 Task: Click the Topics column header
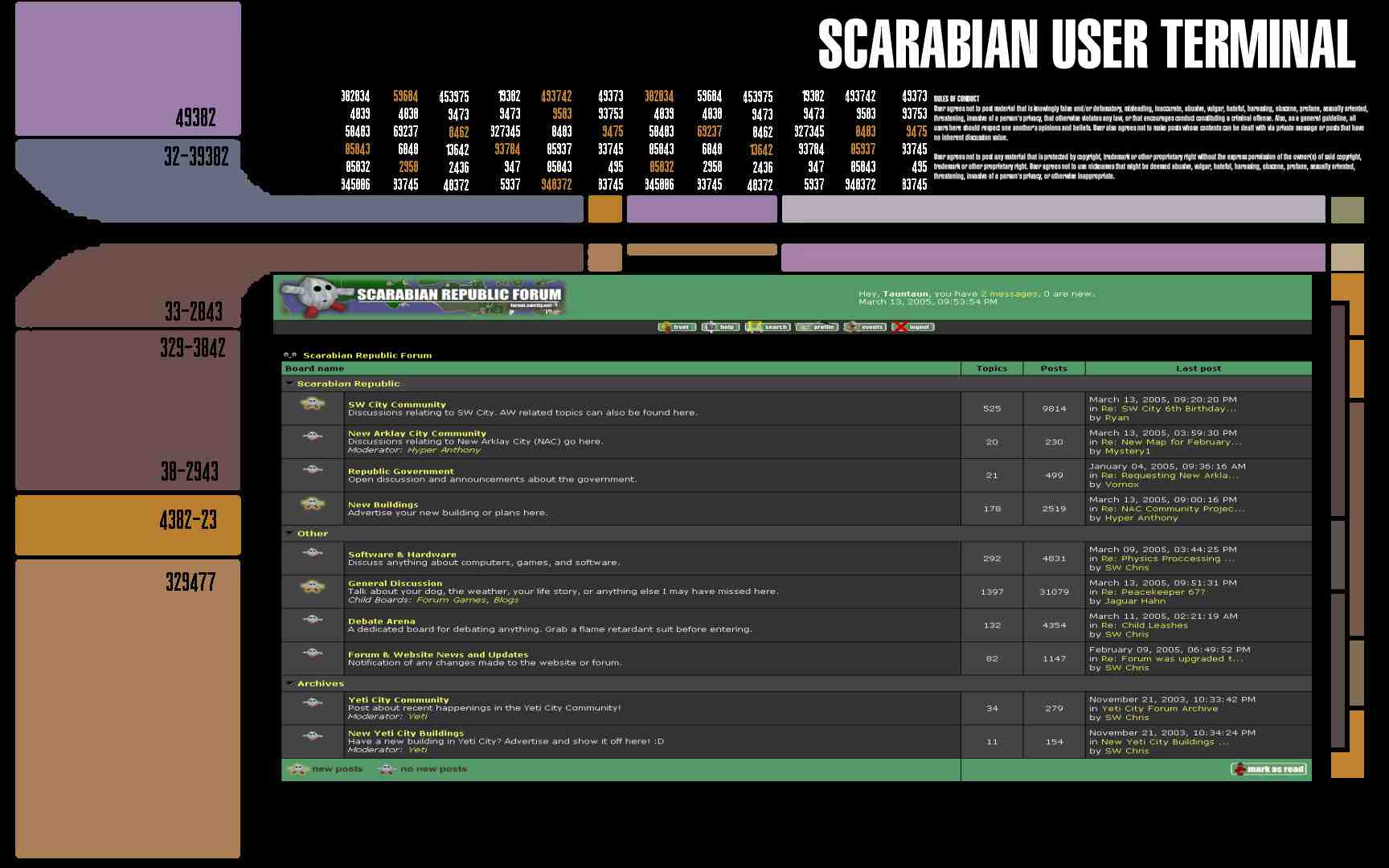tap(992, 369)
